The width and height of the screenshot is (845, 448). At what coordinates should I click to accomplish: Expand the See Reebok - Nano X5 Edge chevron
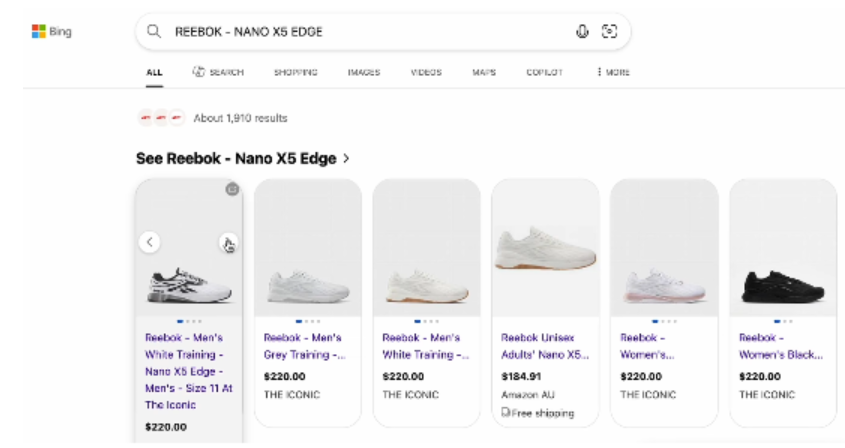point(347,158)
